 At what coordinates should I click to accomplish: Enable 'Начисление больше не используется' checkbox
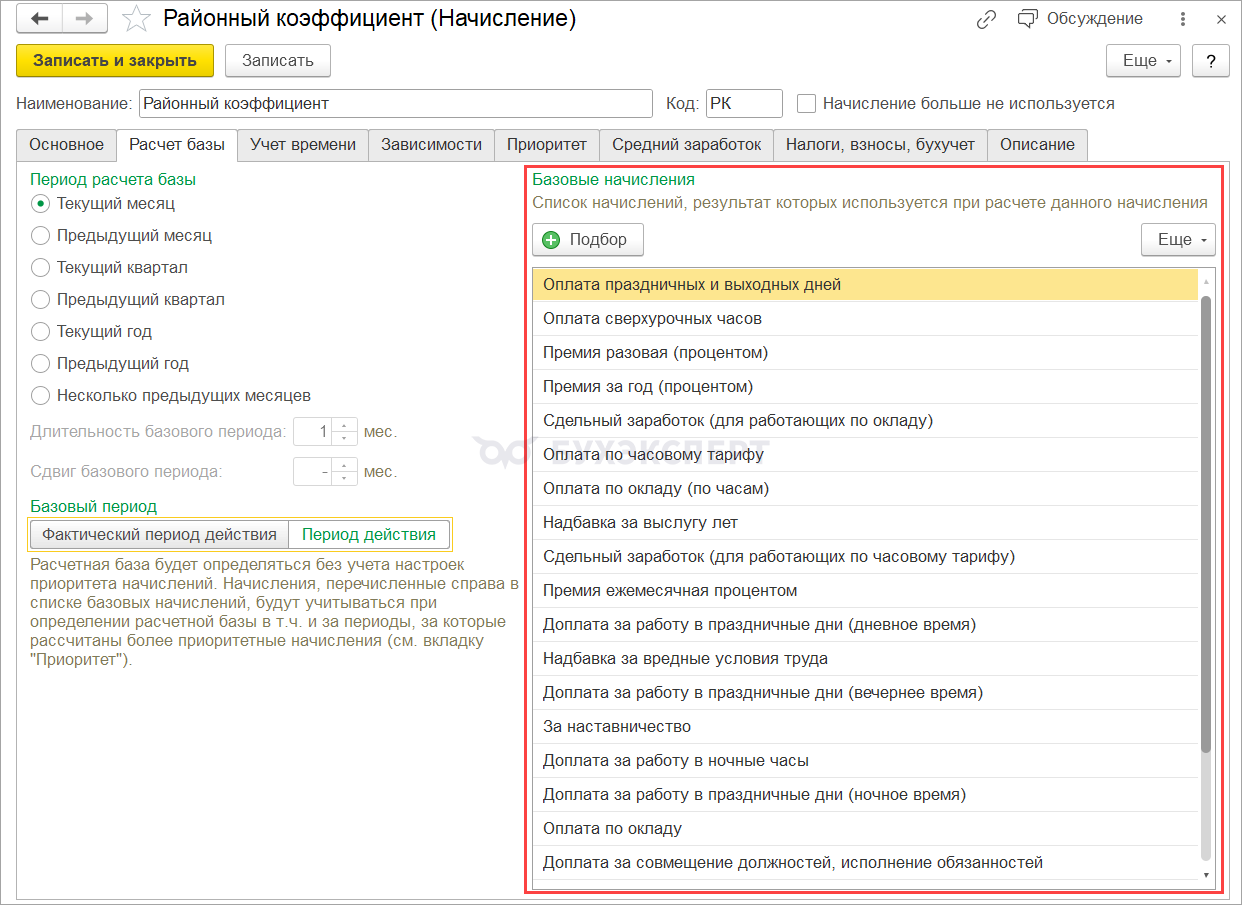click(806, 103)
